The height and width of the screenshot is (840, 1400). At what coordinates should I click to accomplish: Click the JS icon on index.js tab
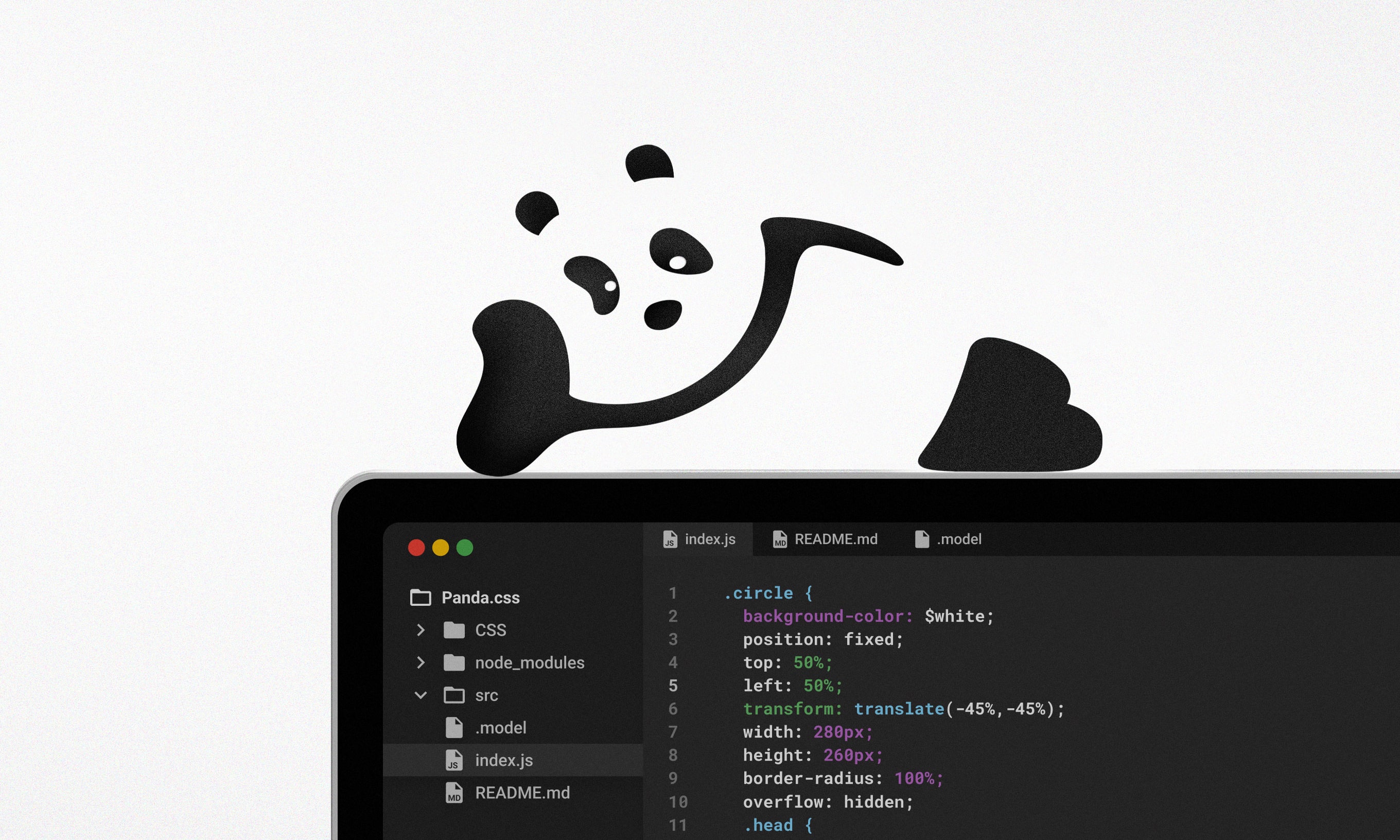[670, 540]
